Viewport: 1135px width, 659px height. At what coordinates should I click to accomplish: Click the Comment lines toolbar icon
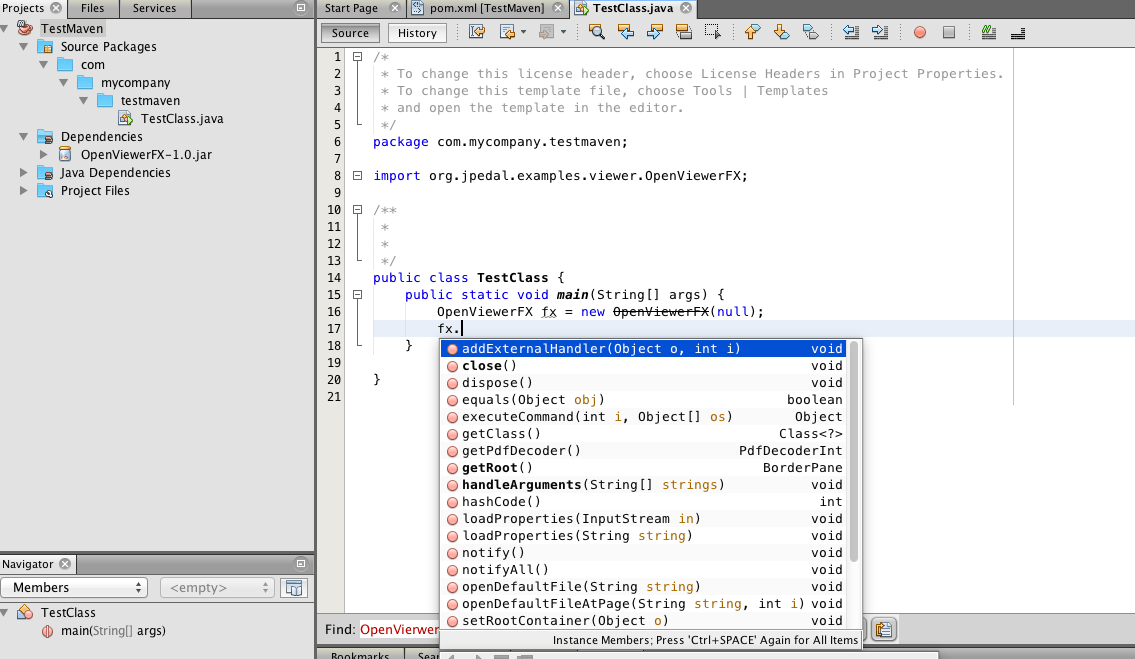(x=989, y=32)
